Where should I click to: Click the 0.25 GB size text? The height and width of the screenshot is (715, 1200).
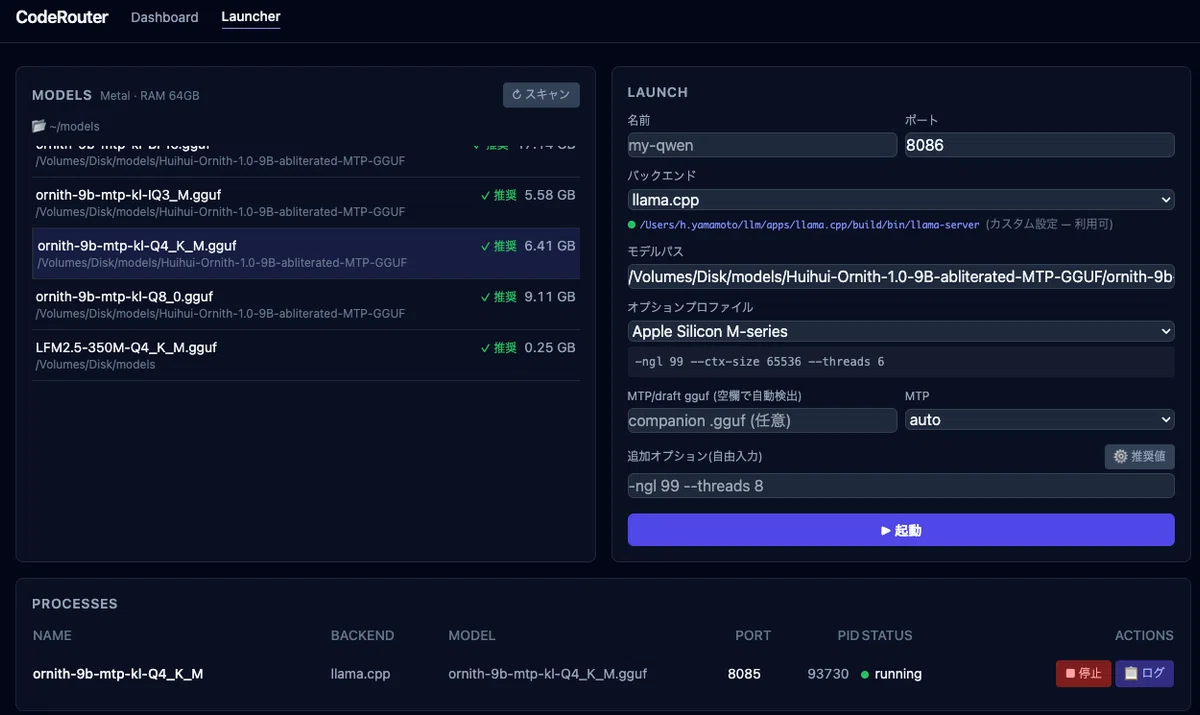point(550,348)
